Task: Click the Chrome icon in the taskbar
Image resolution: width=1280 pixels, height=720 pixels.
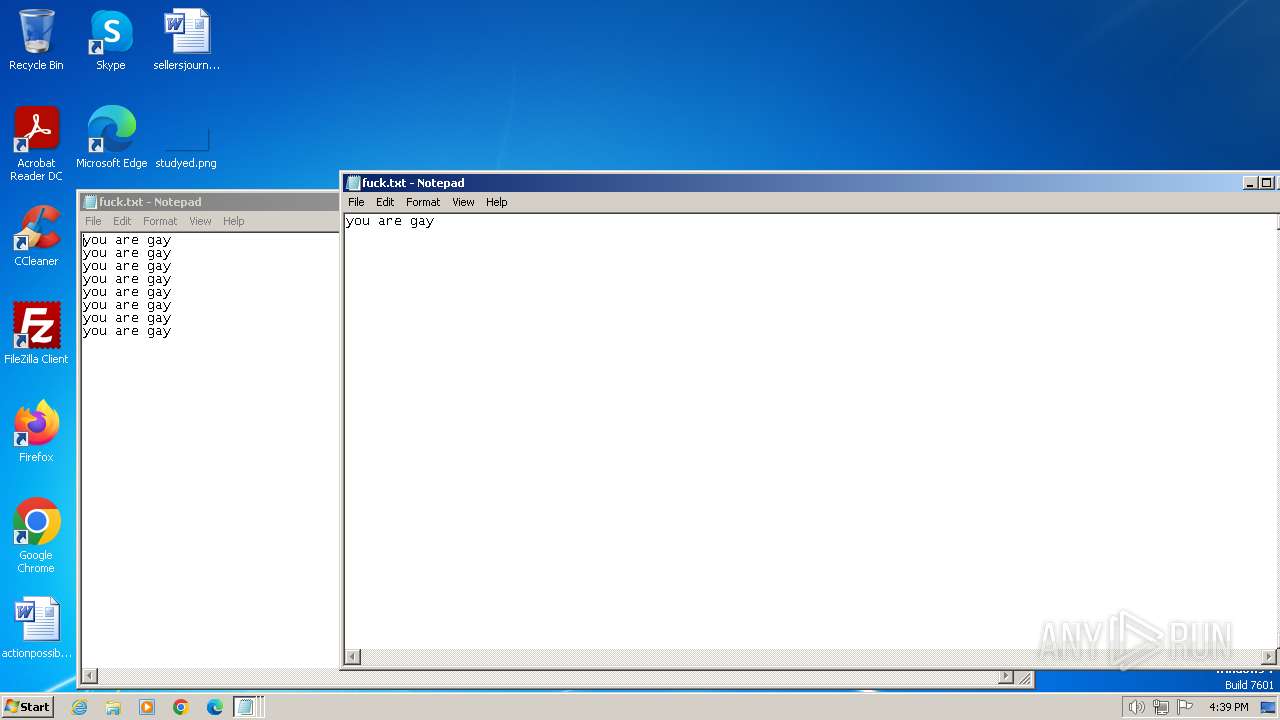Action: click(x=181, y=707)
